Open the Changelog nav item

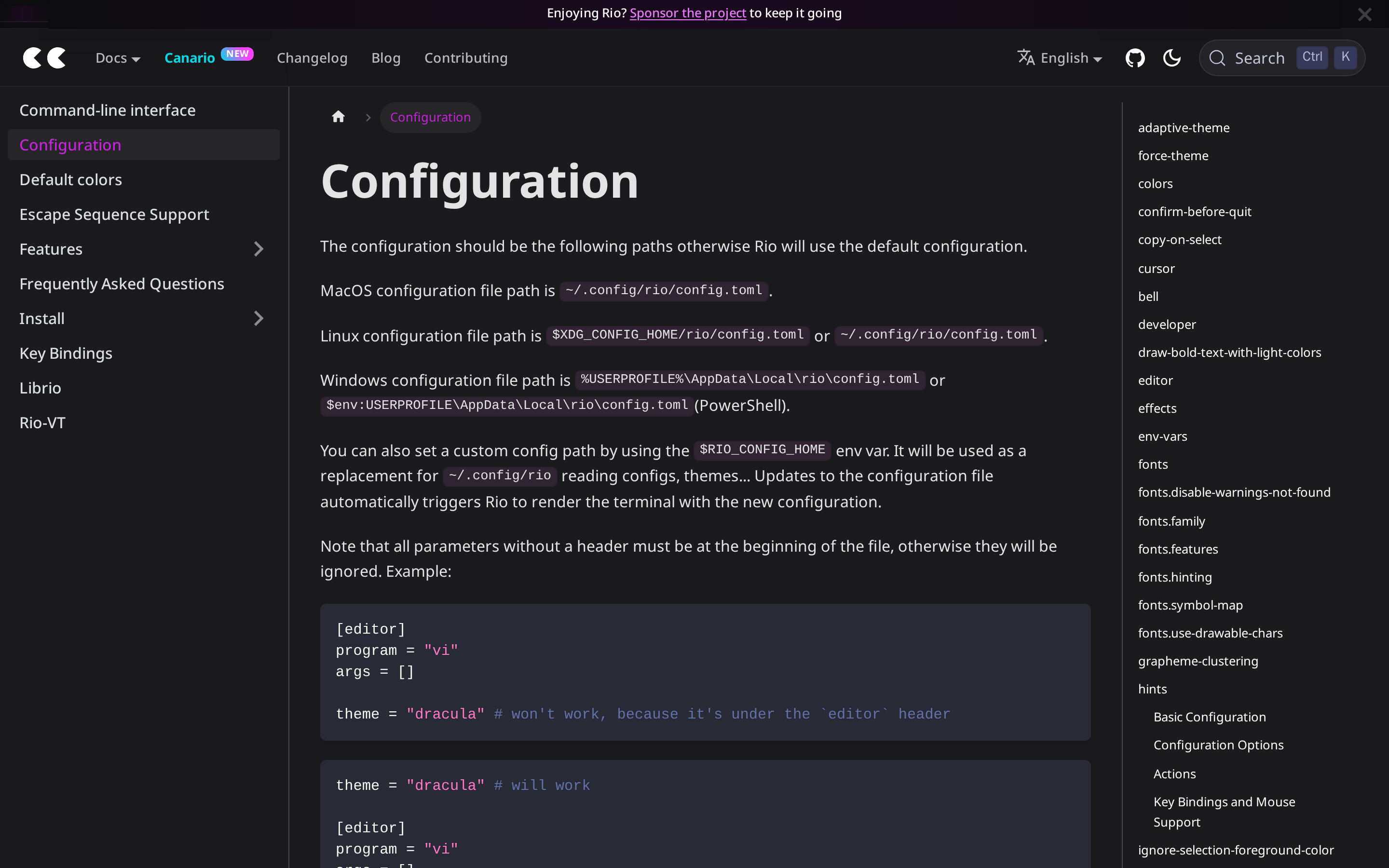pyautogui.click(x=312, y=58)
